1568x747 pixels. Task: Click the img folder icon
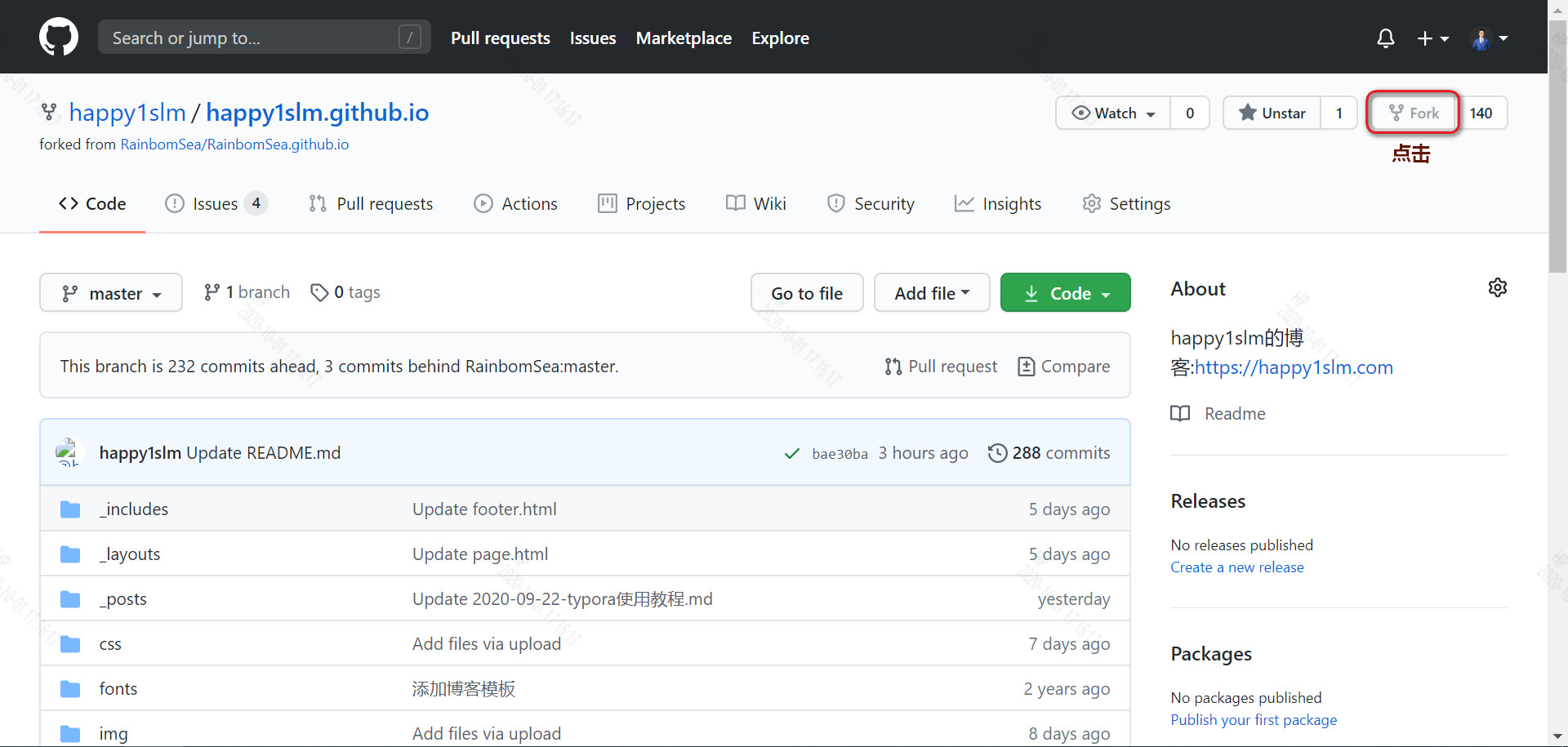pyautogui.click(x=70, y=734)
